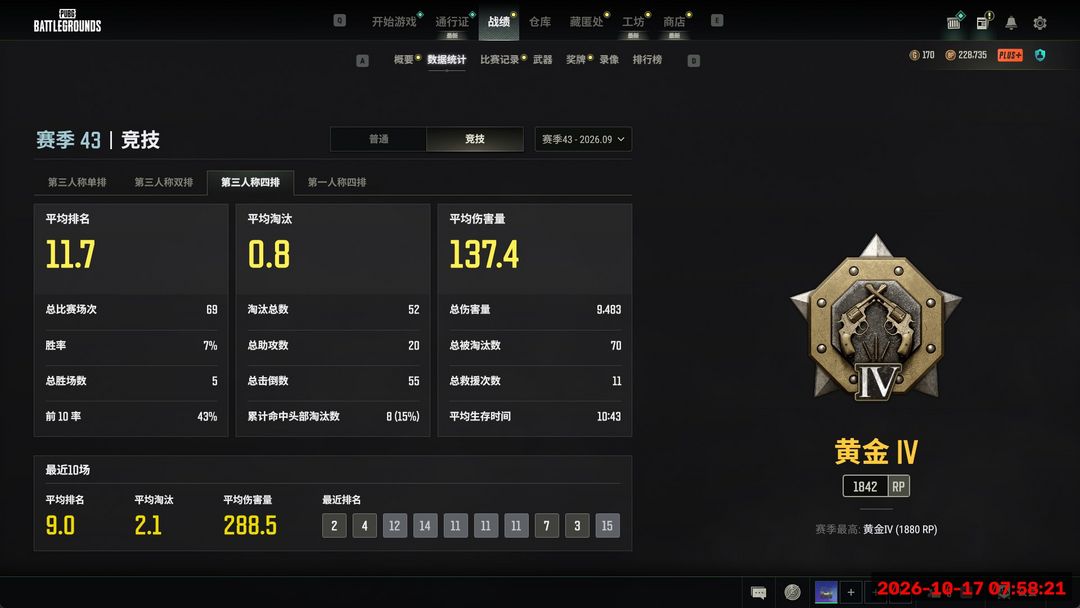Click the D key hint icon
Screen dimensions: 1080x608
(694, 61)
